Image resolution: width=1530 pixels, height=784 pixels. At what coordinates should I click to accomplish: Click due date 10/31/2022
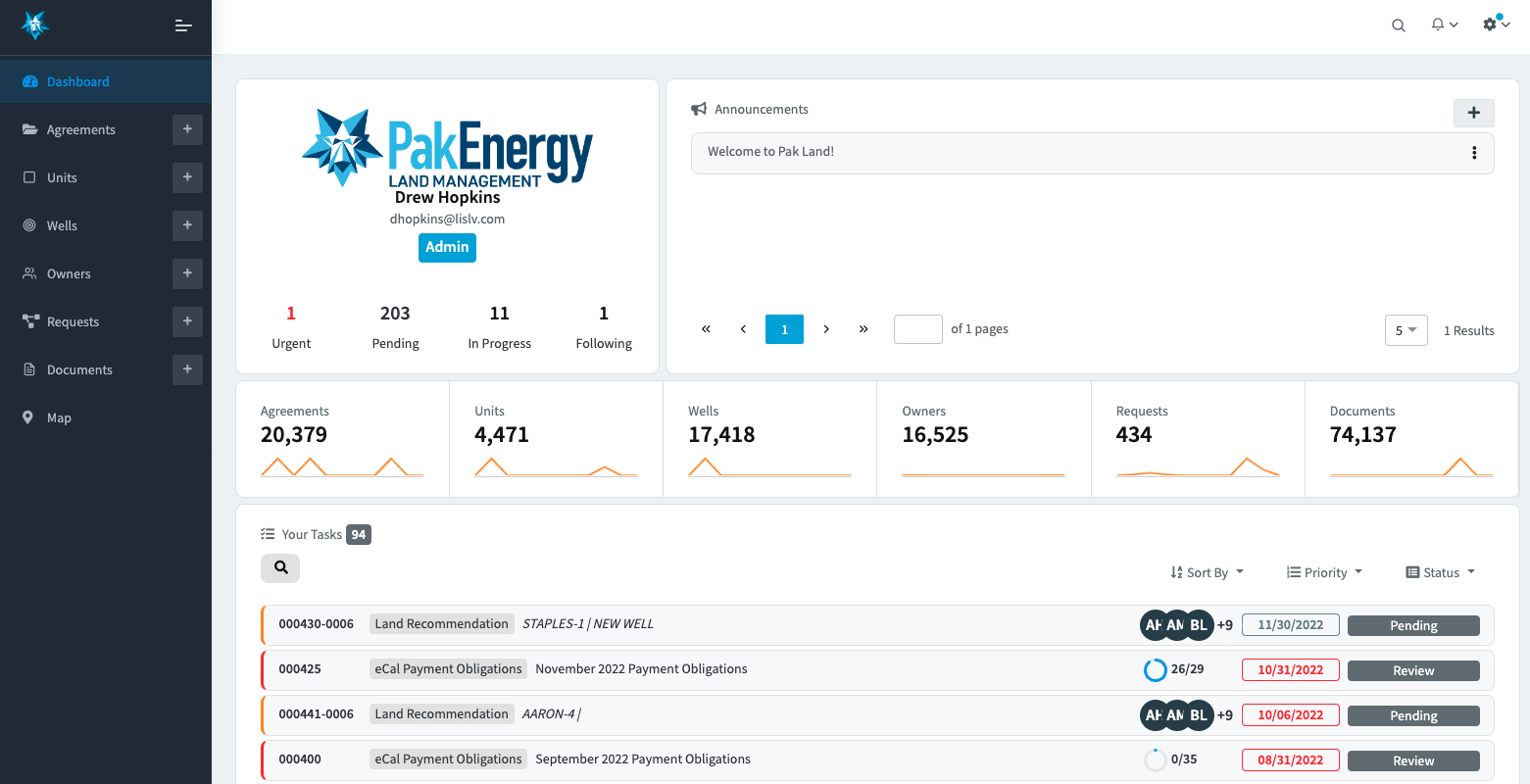pos(1291,670)
